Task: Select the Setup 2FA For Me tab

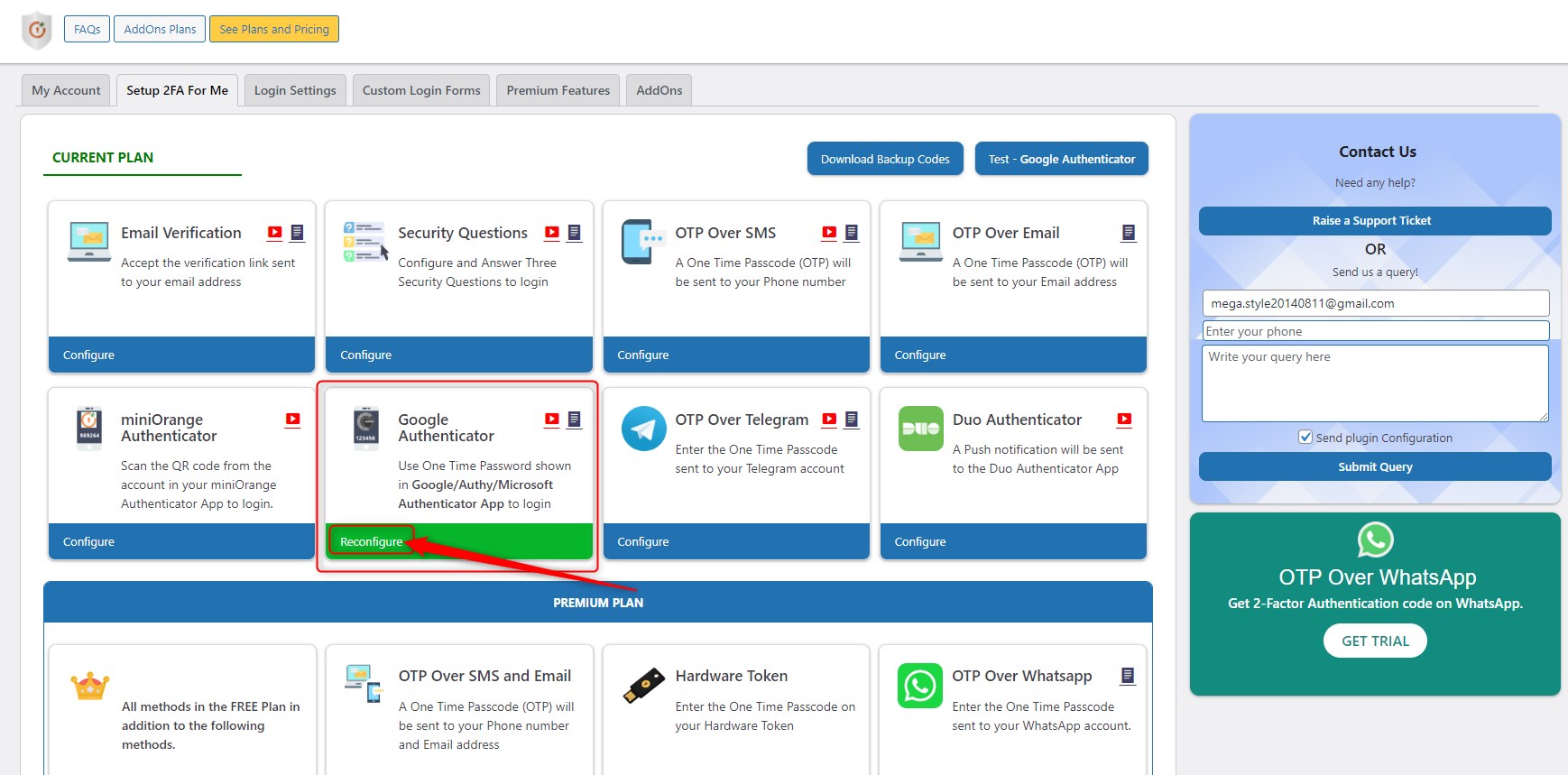Action: [178, 90]
